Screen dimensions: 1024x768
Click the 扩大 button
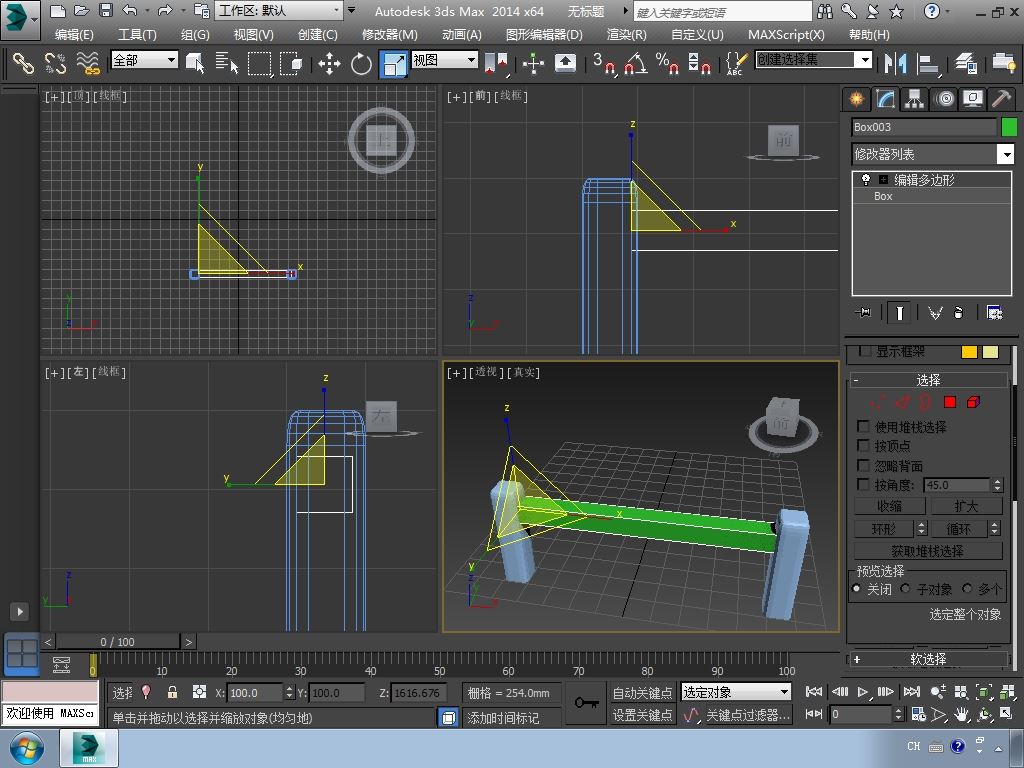(x=967, y=506)
